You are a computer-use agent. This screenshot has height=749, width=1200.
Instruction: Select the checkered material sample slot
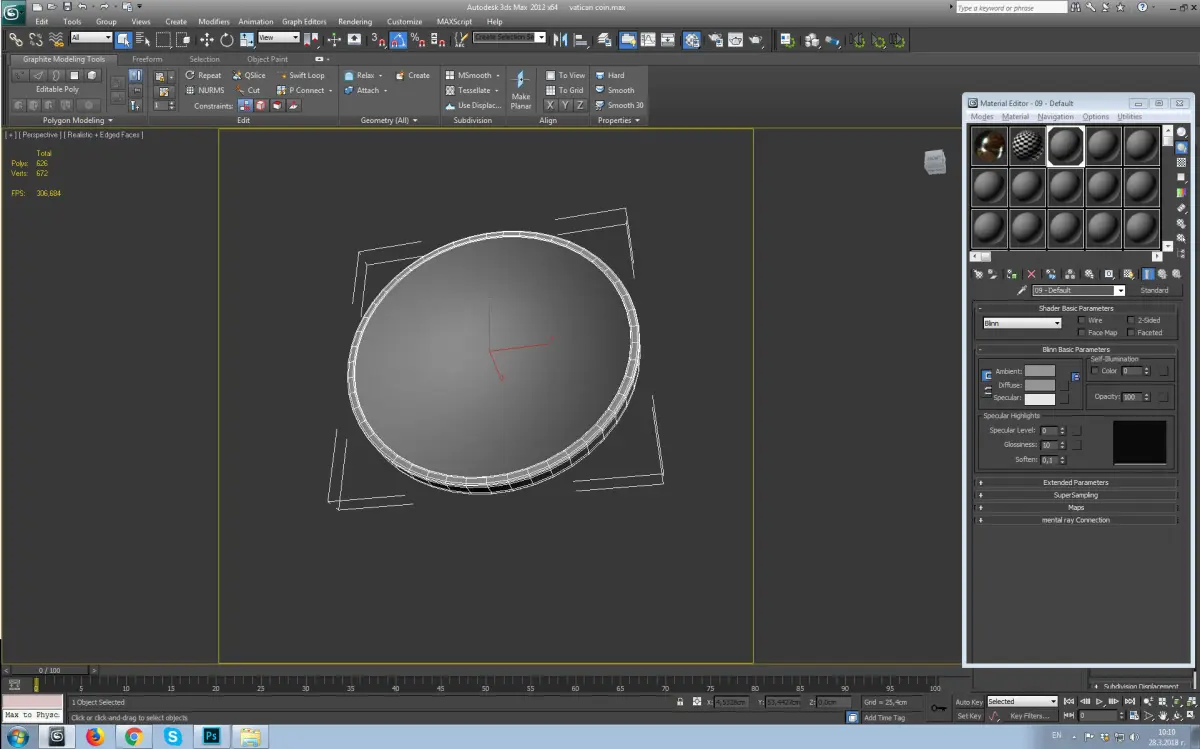[x=1027, y=146]
